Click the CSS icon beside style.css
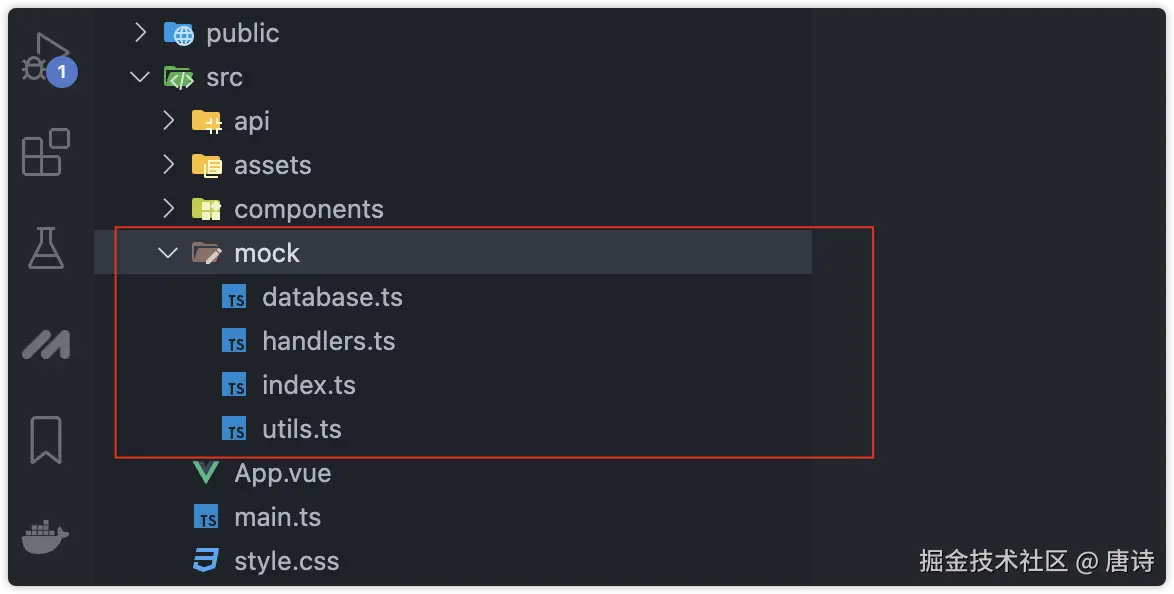Viewport: 1174px width, 594px height. tap(206, 561)
